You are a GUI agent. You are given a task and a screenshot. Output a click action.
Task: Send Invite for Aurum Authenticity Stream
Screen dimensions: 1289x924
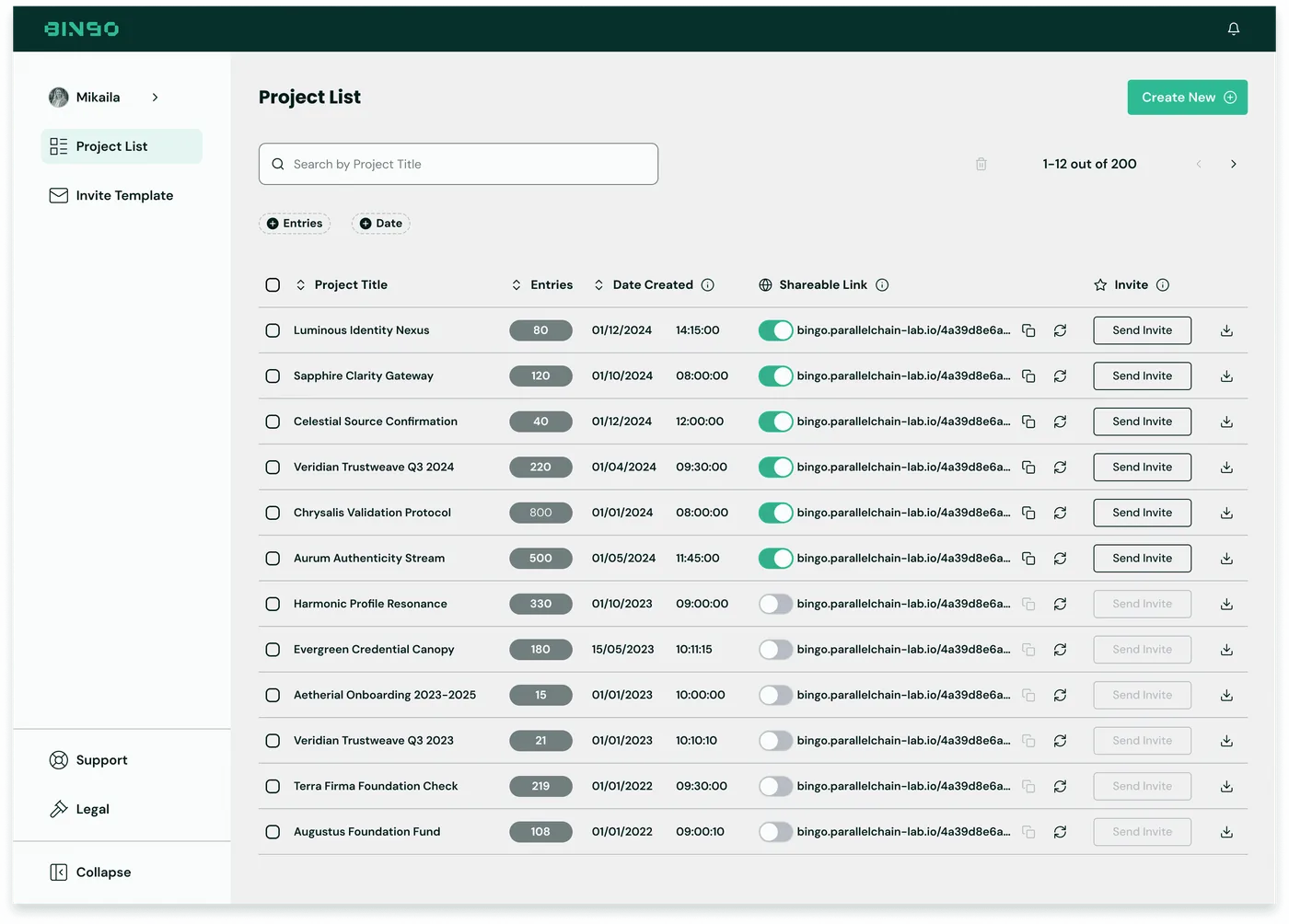1143,559
